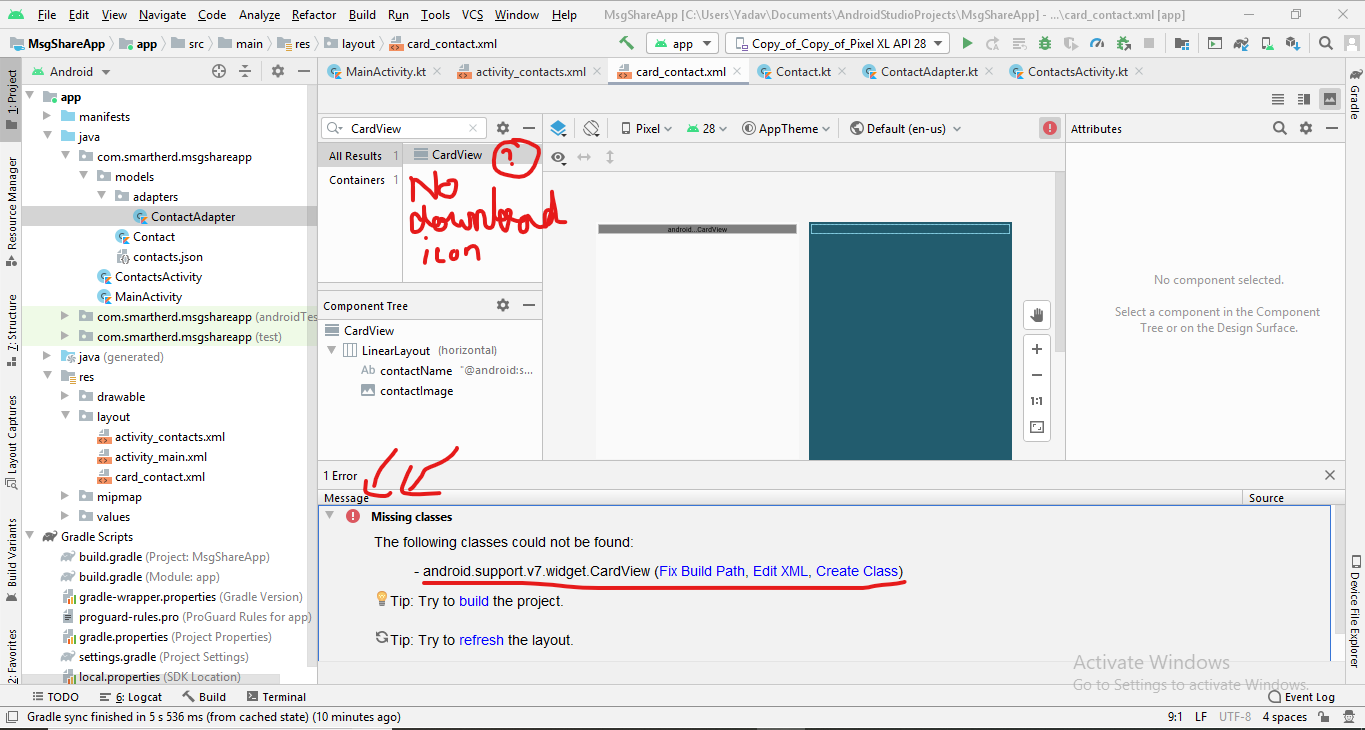The image size is (1365, 730).
Task: Click the collapse all icon in Project panel
Action: 245,71
